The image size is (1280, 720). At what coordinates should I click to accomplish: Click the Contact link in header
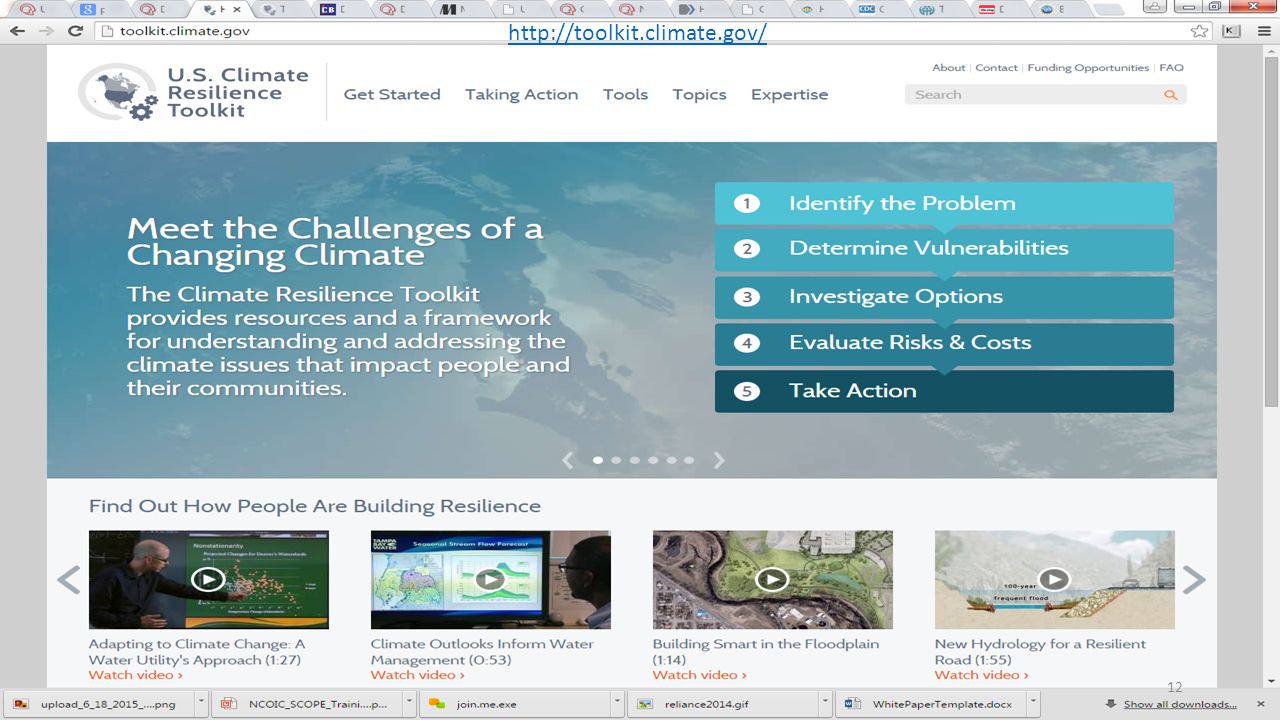coord(996,68)
